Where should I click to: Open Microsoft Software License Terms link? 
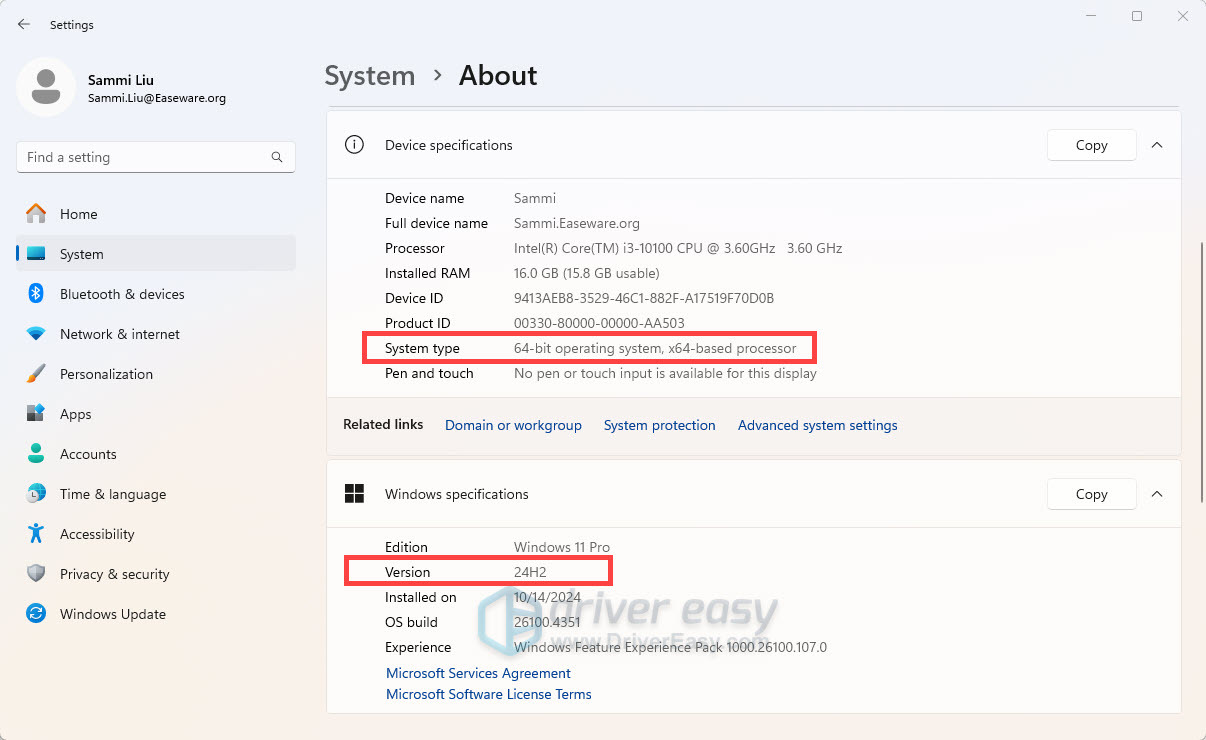(489, 694)
